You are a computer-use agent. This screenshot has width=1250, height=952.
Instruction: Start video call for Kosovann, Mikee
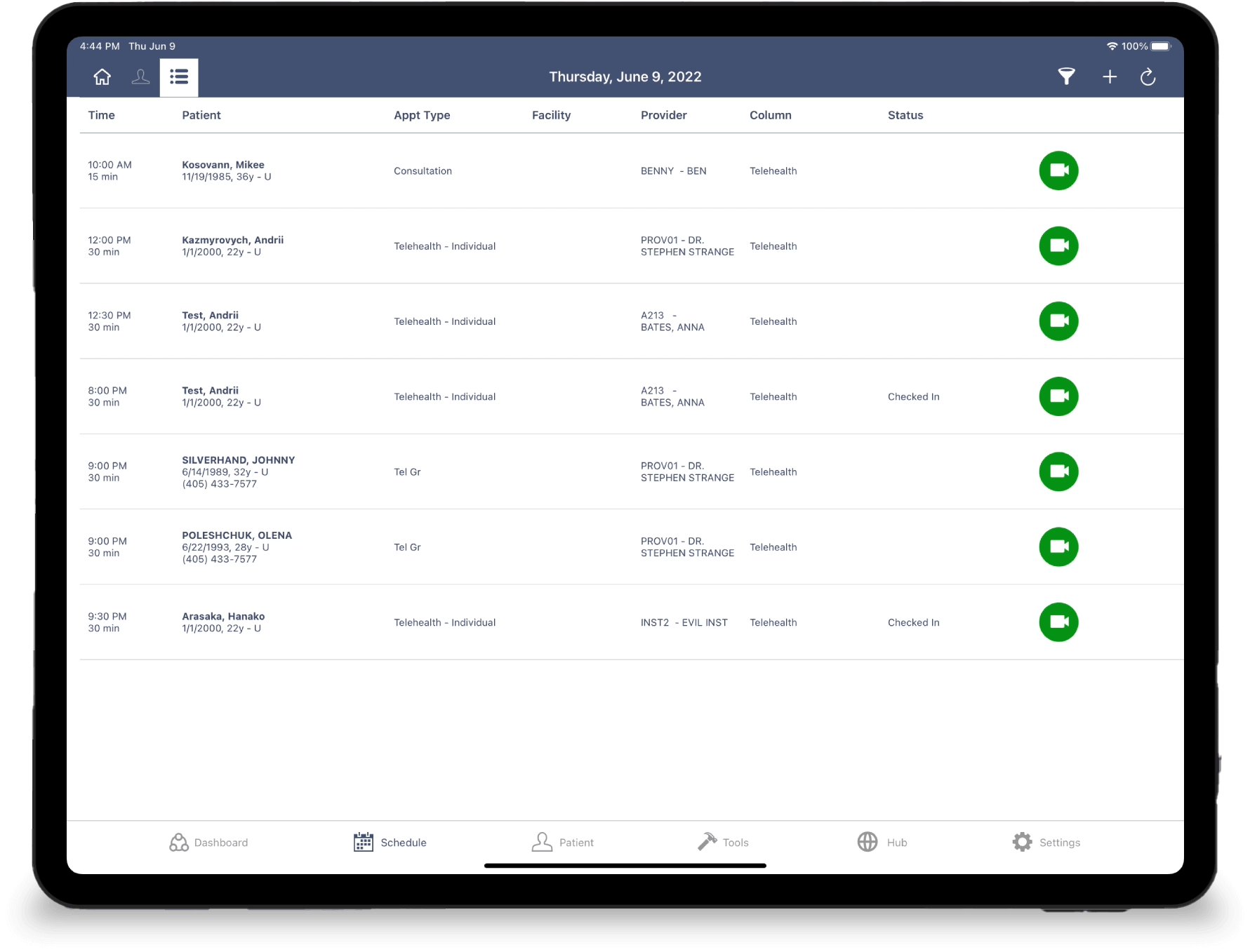[1058, 170]
